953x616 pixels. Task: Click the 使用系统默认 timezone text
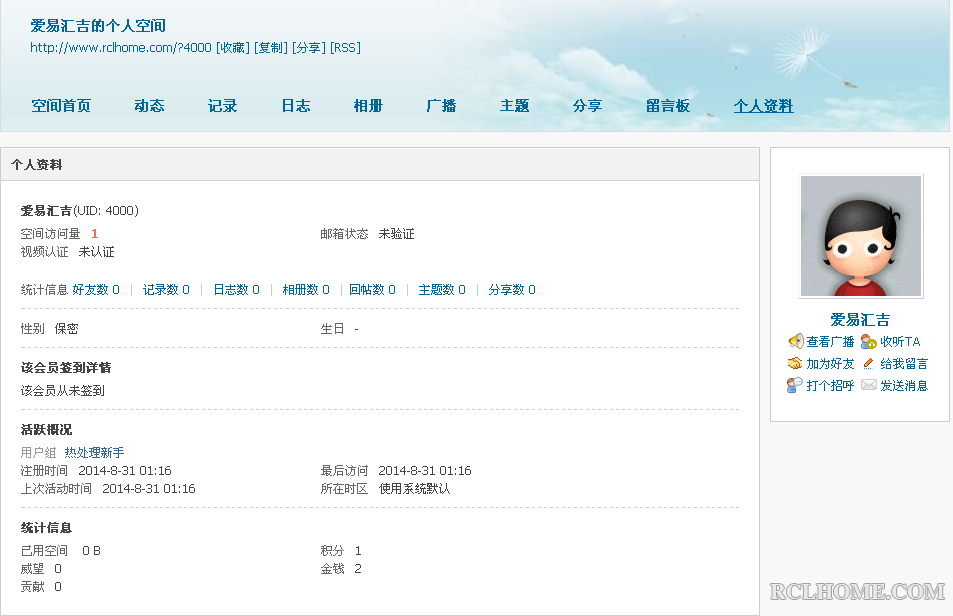415,488
